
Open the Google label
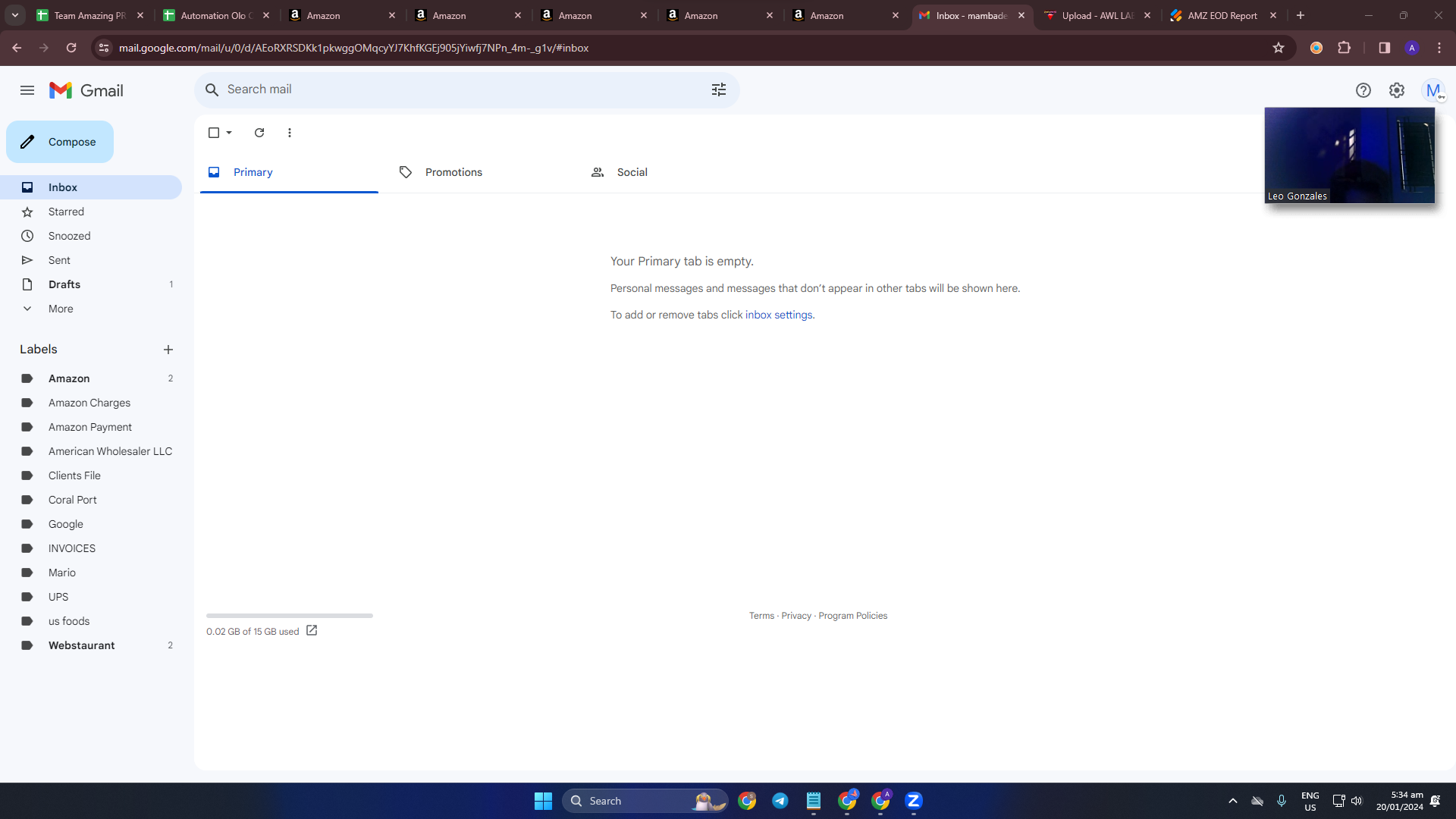(x=91, y=524)
